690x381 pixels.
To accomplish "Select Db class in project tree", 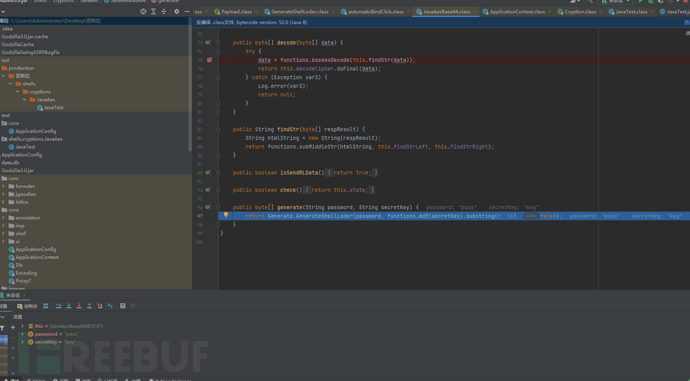I will (x=15, y=265).
